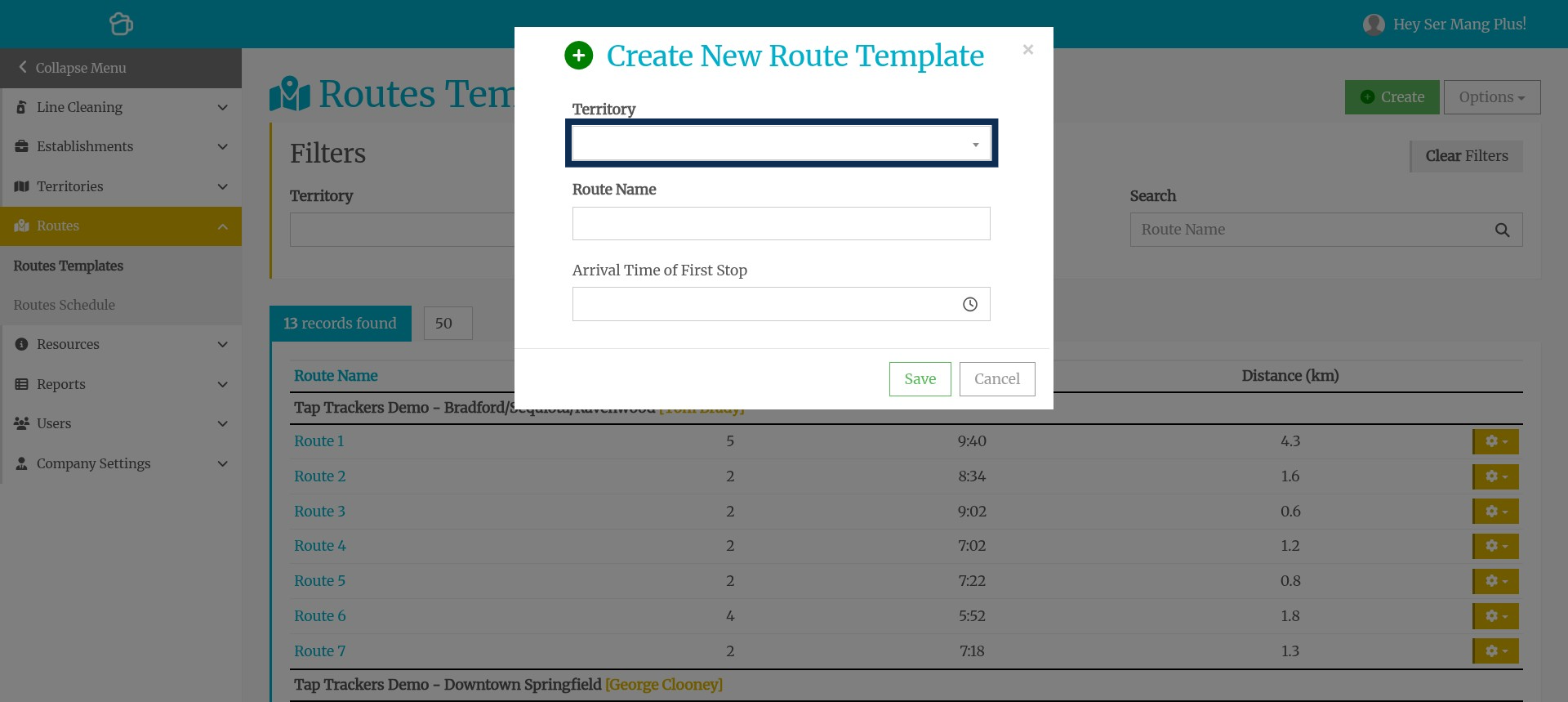
Task: Click the beer mug logo icon
Action: (121, 24)
